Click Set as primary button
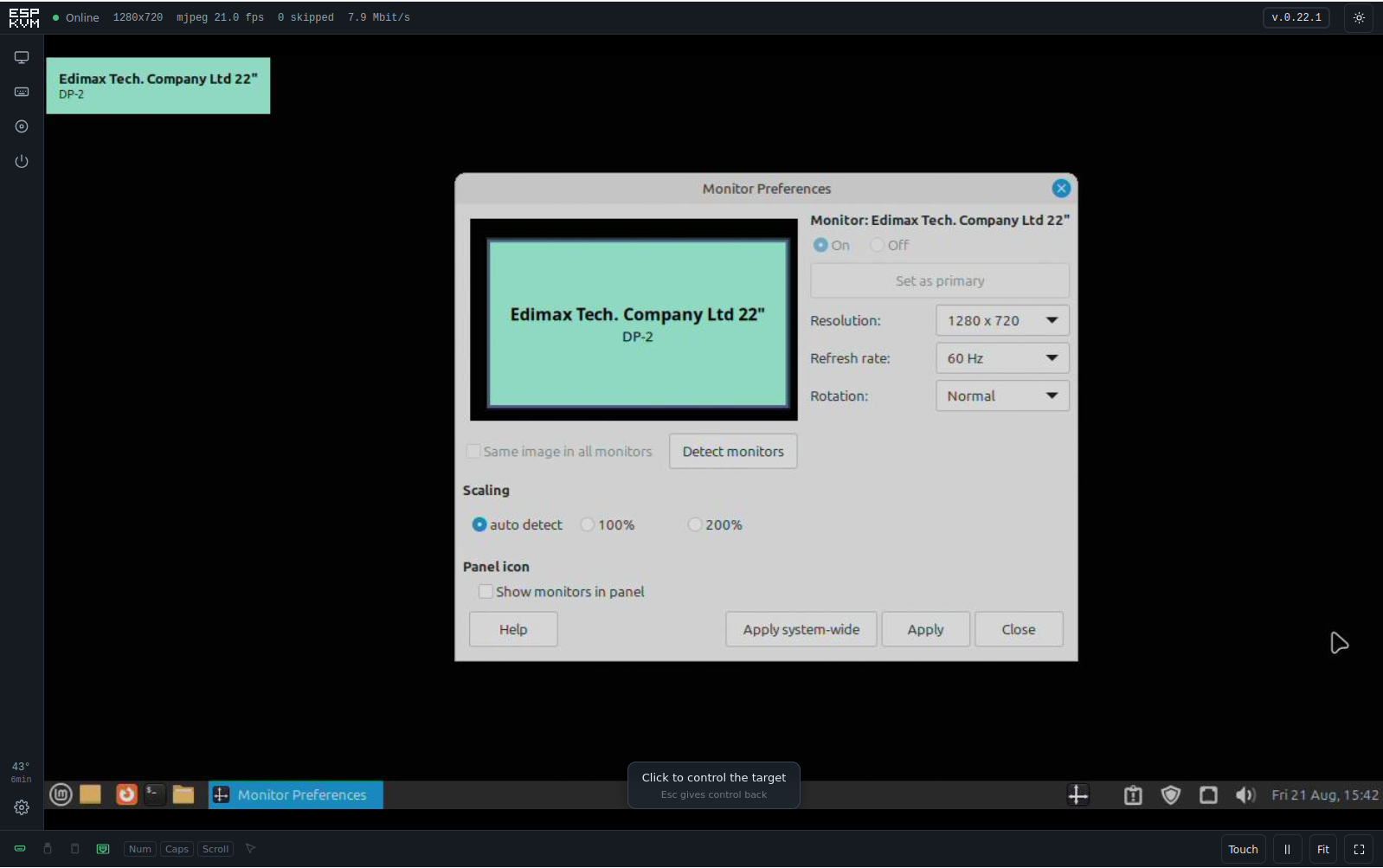Image resolution: width=1383 pixels, height=868 pixels. coord(940,280)
